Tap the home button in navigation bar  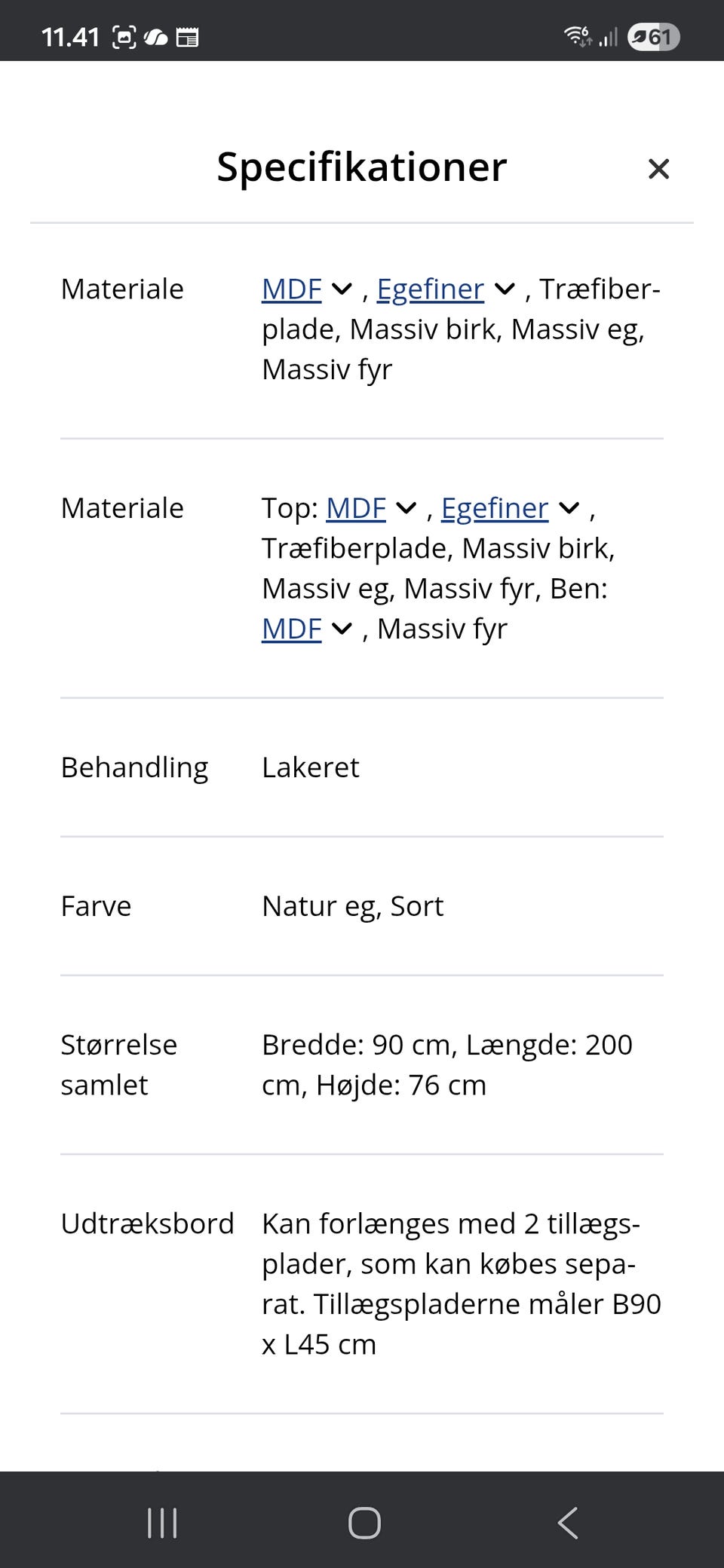363,1521
